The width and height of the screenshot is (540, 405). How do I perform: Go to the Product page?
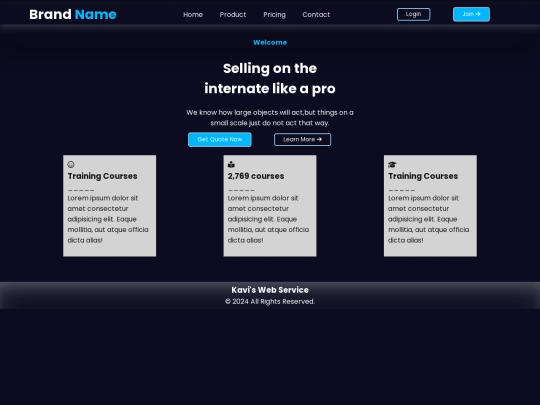pos(233,14)
